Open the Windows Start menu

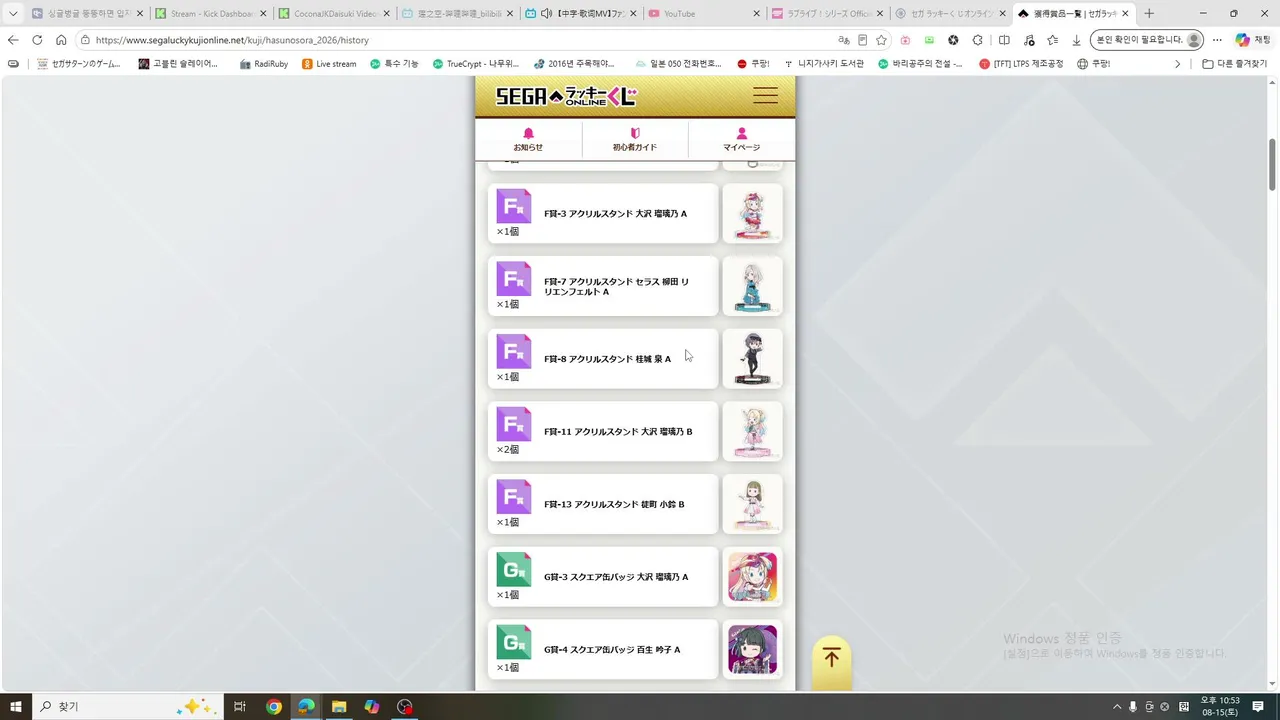16,707
